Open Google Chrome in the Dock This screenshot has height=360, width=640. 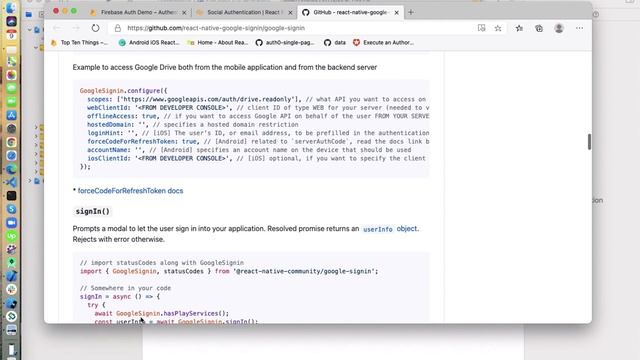(x=11, y=142)
